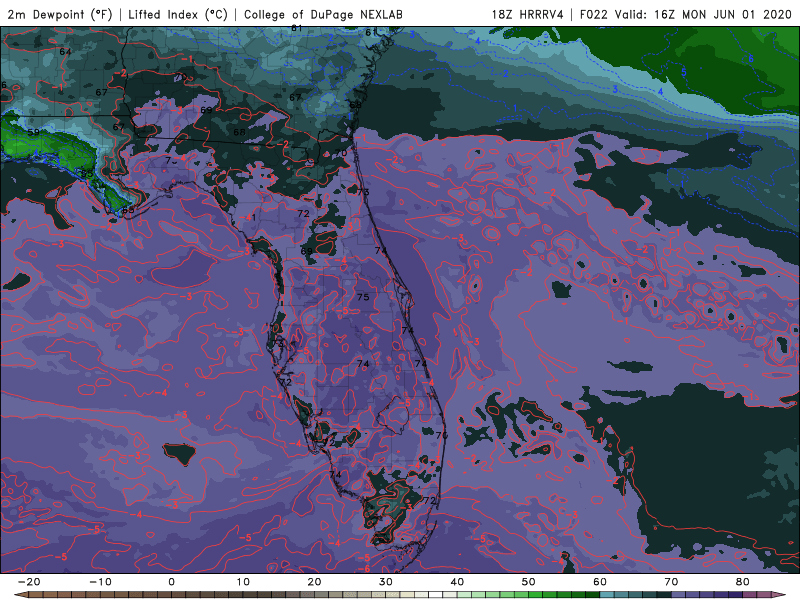Click the '10' label on the color scale

point(243,582)
